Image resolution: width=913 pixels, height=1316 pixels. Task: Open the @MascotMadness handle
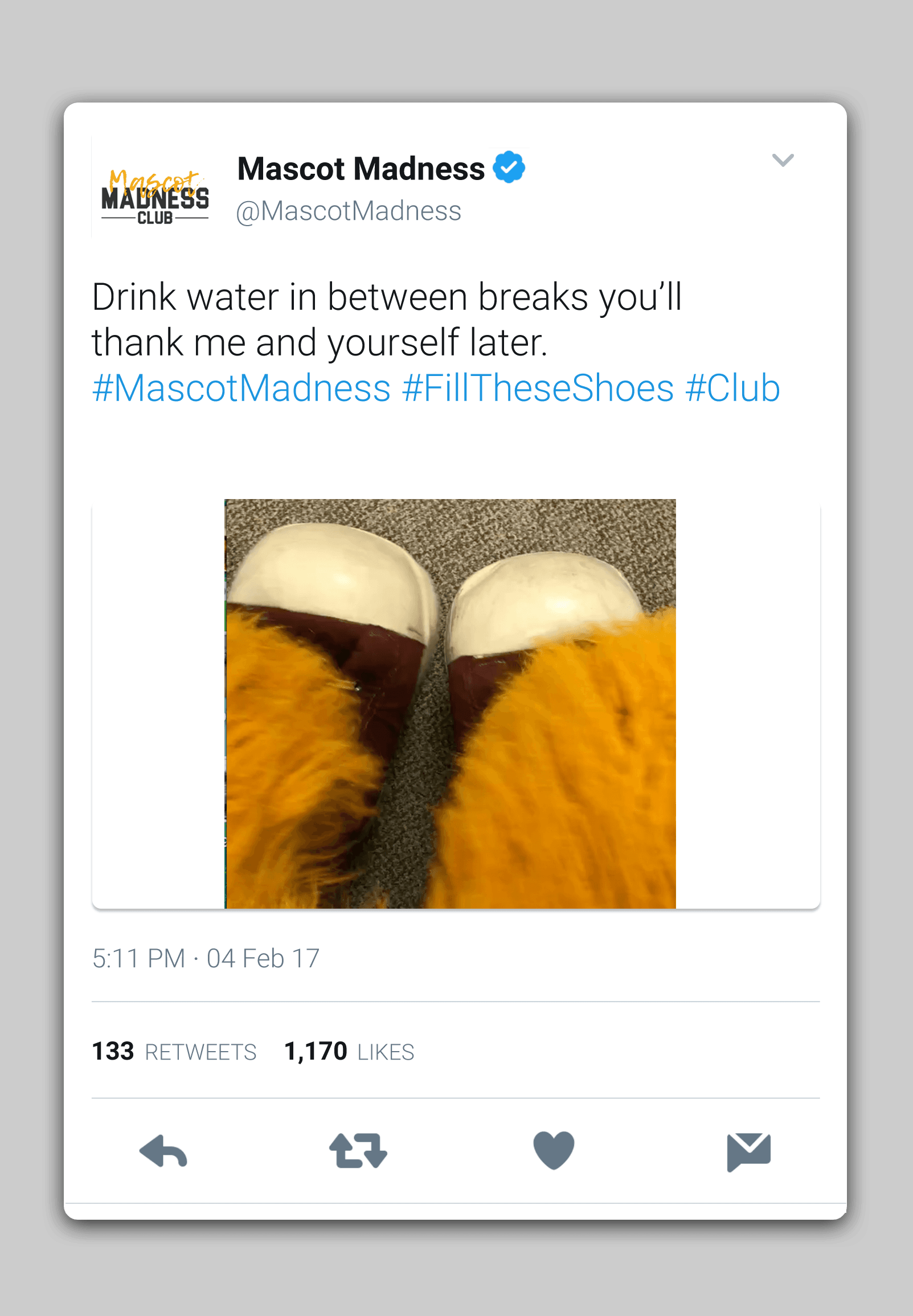pos(349,211)
